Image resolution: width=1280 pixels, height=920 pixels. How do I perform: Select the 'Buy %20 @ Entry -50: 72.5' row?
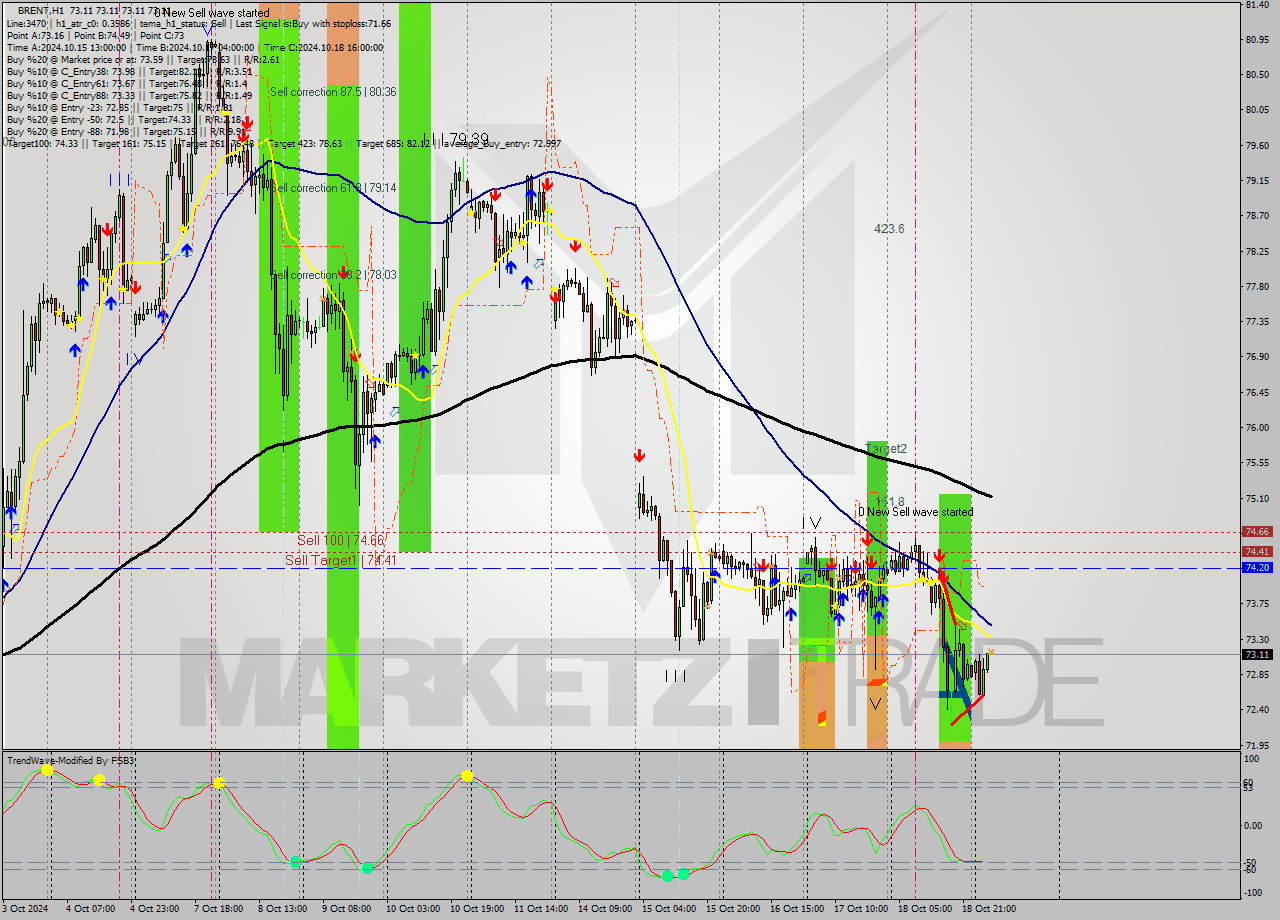[x=122, y=119]
